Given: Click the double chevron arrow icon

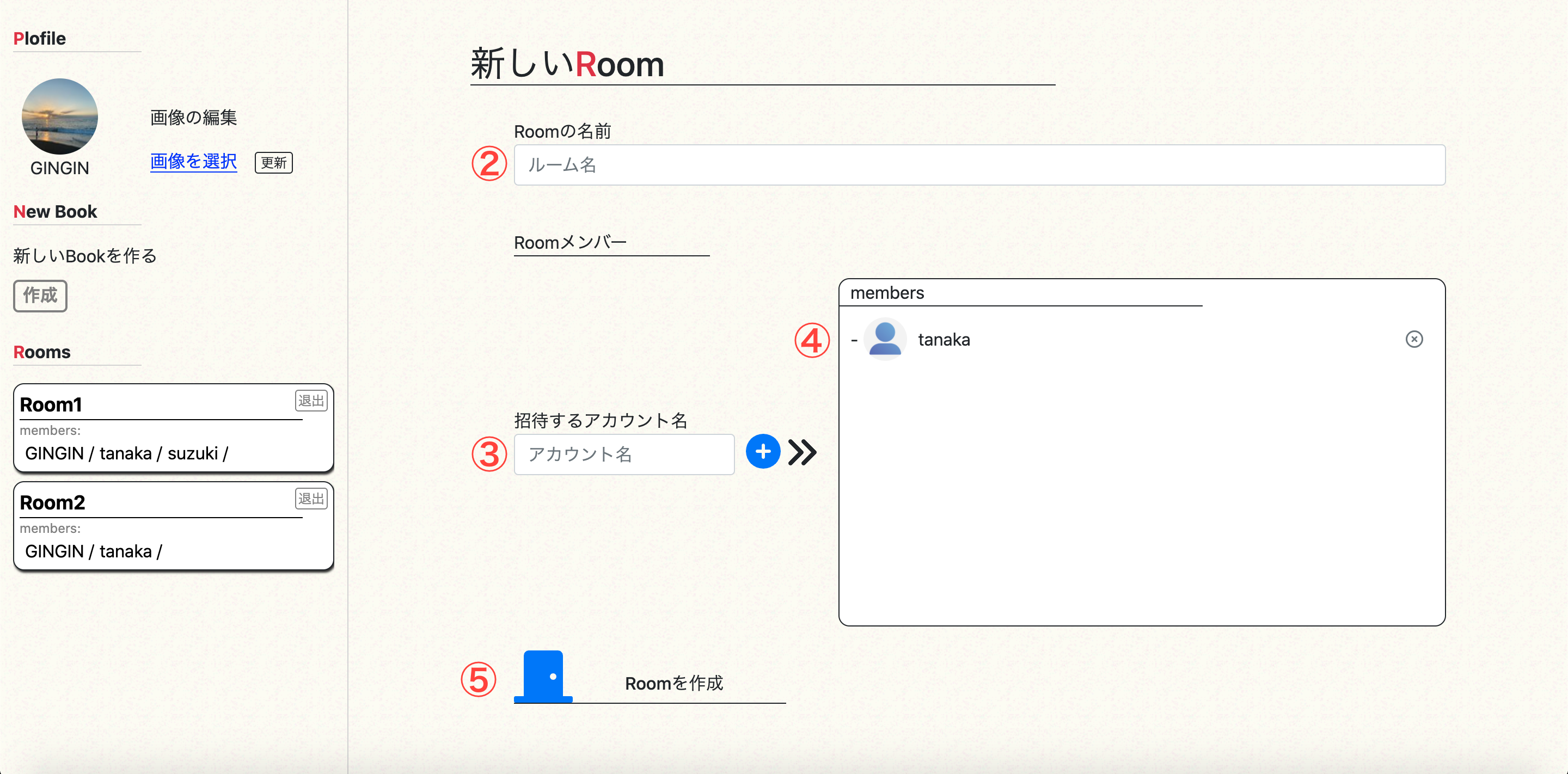Looking at the screenshot, I should click(803, 452).
